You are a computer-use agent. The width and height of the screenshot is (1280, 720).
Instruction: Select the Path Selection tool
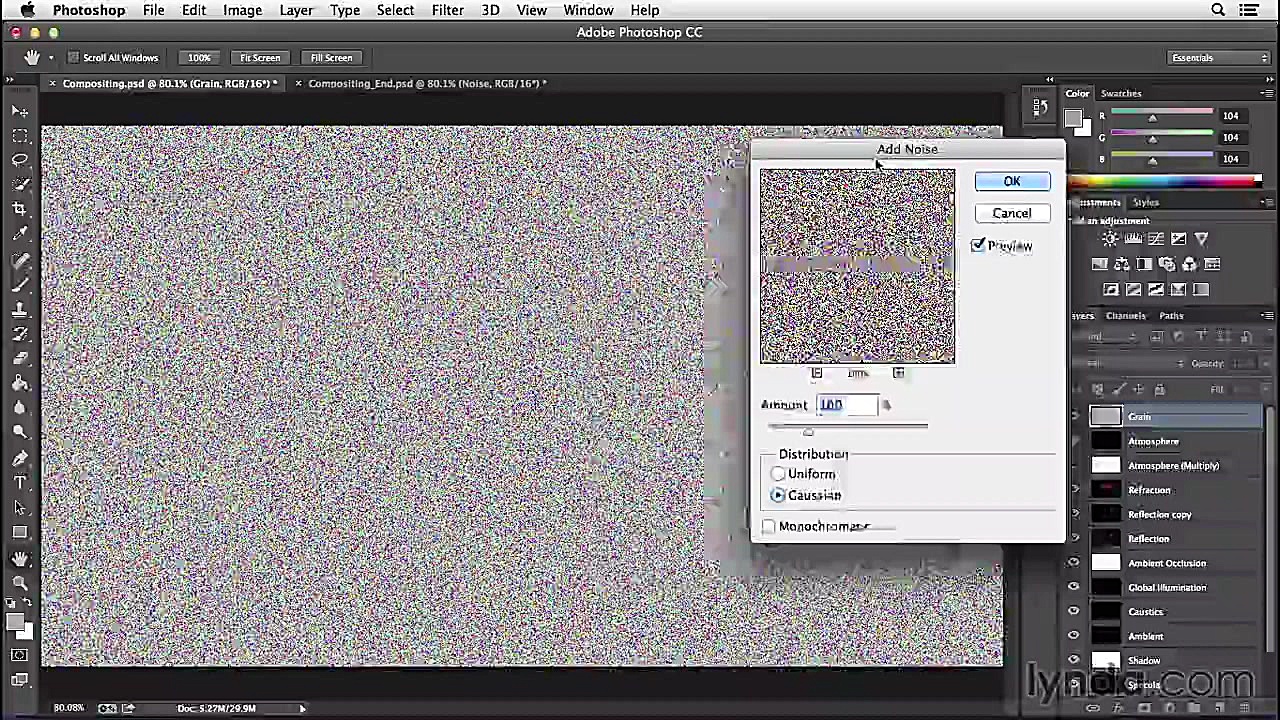[x=20, y=507]
